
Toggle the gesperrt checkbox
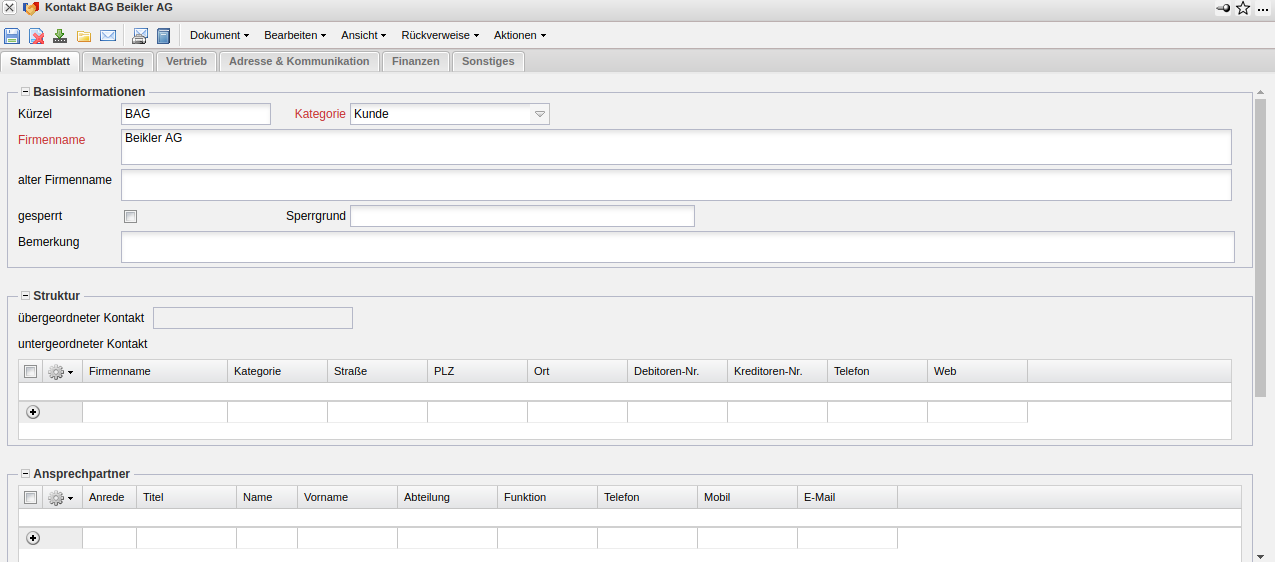pos(130,216)
